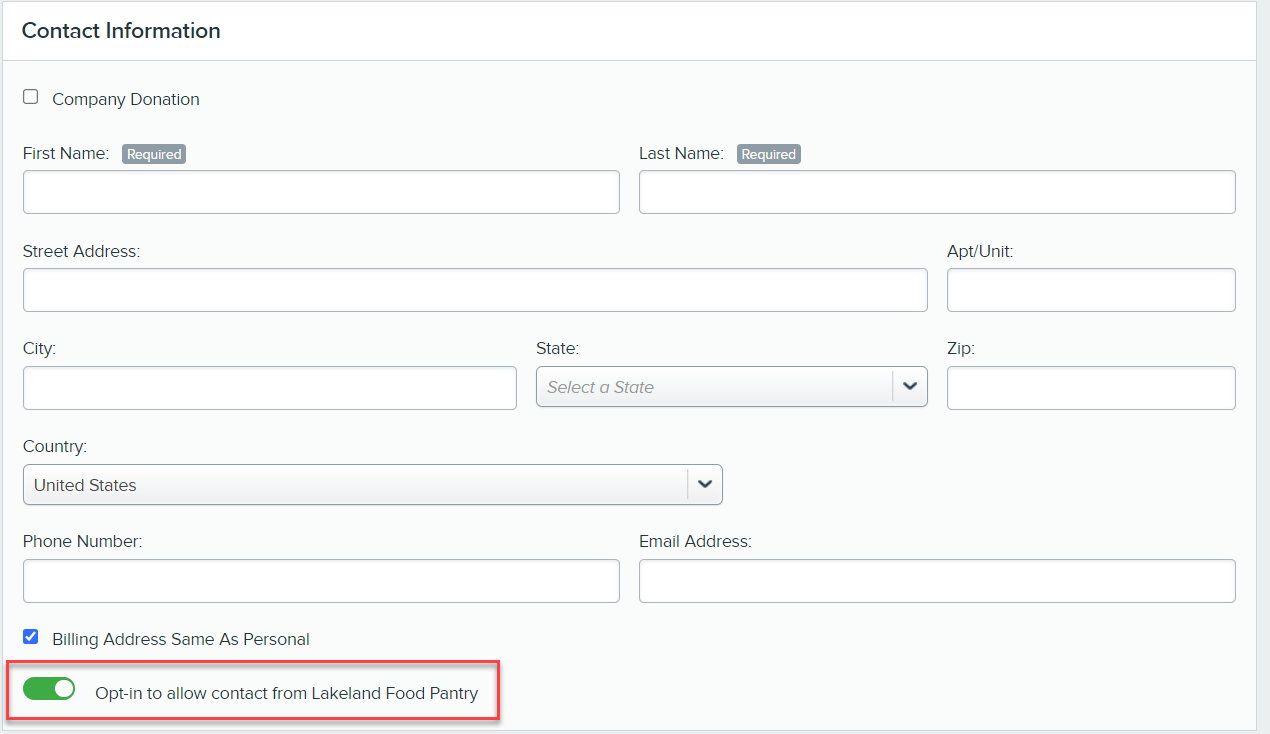
Task: Click the Phone Number input
Action: (321, 581)
